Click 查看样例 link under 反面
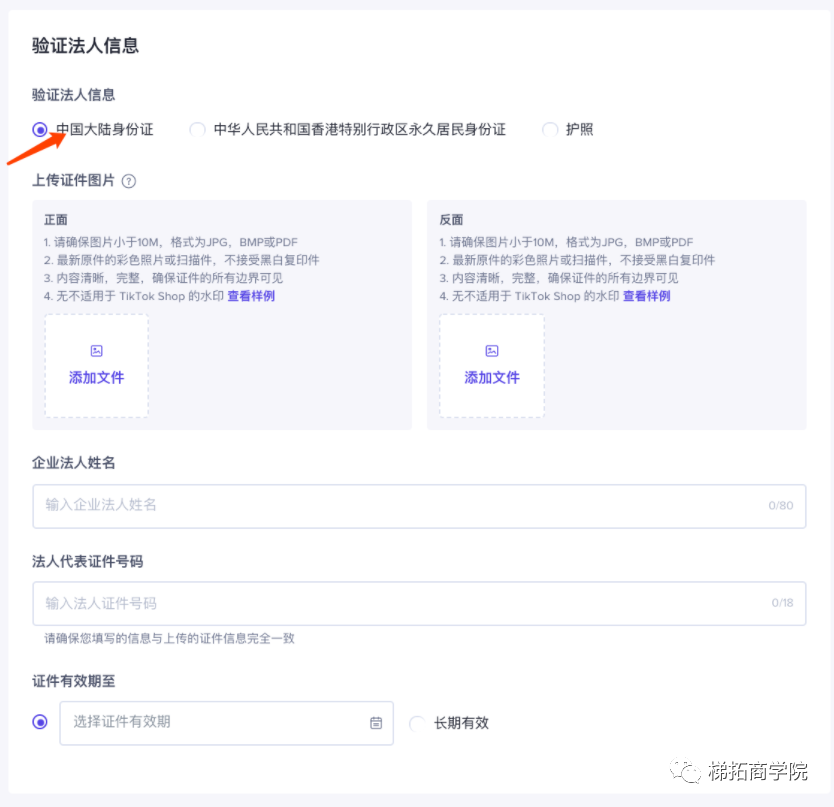The width and height of the screenshot is (834, 807). (646, 296)
